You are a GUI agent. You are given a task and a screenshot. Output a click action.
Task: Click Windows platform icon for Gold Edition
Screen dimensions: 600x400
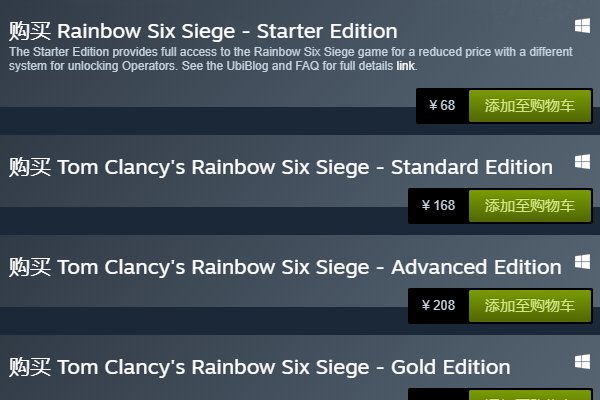(581, 362)
